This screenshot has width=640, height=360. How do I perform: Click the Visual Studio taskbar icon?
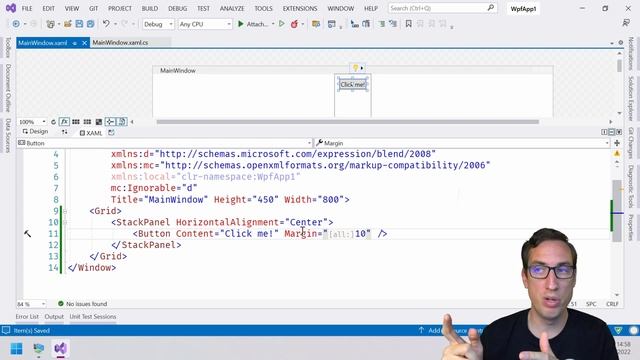pos(60,349)
